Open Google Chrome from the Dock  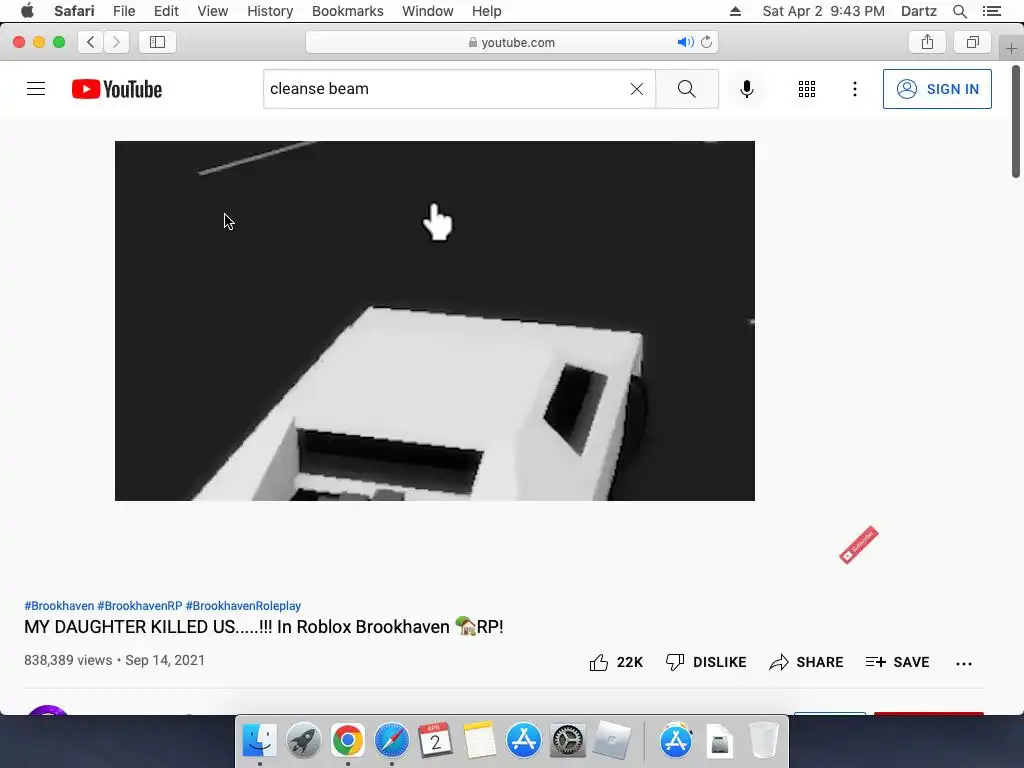coord(347,741)
